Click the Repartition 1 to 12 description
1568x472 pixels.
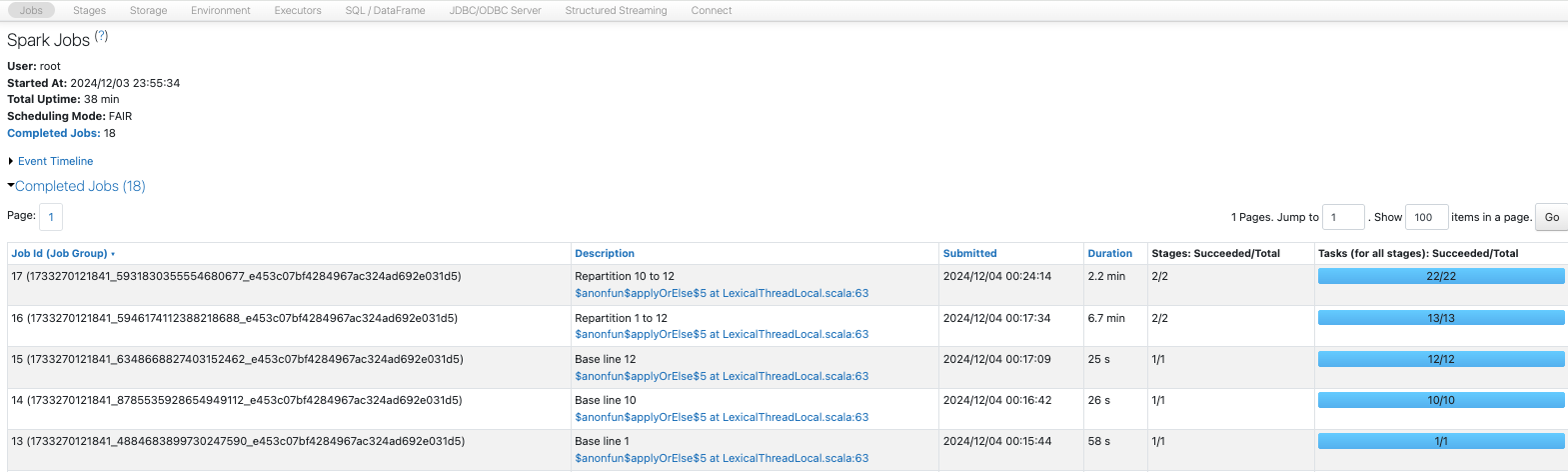[x=621, y=318]
